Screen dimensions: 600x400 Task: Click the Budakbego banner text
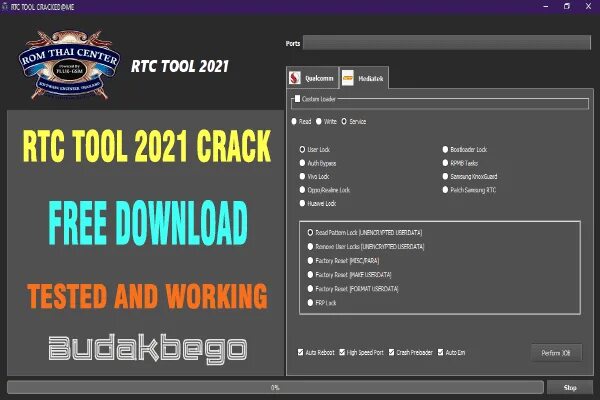(148, 348)
